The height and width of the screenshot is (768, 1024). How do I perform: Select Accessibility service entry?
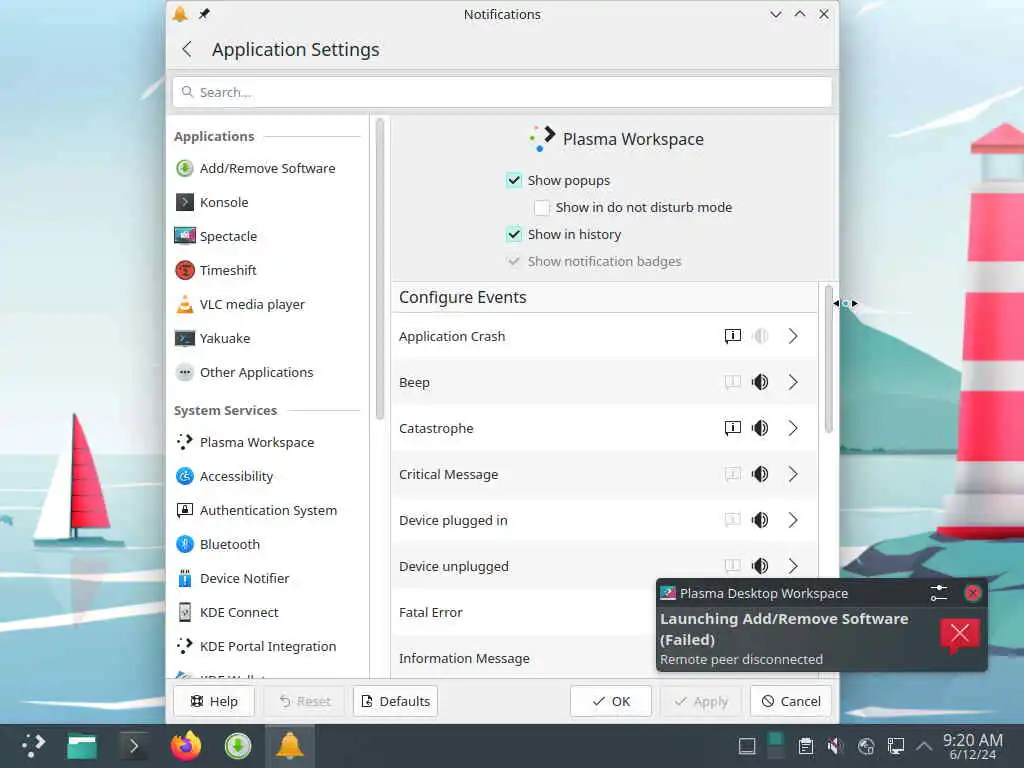click(267, 476)
